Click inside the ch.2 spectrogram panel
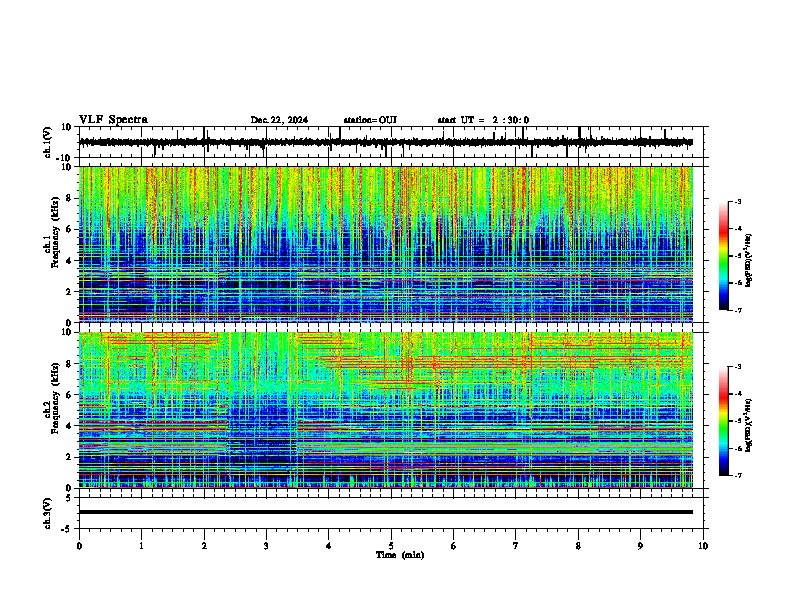The height and width of the screenshot is (612, 792). [x=386, y=410]
